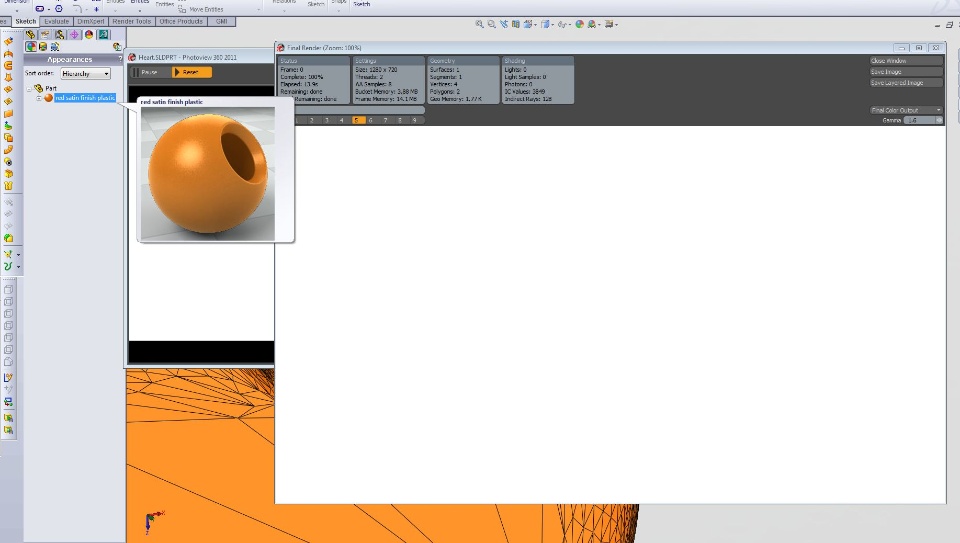
Task: Click the PhotoView icon at panel right edge
Action: point(117,47)
